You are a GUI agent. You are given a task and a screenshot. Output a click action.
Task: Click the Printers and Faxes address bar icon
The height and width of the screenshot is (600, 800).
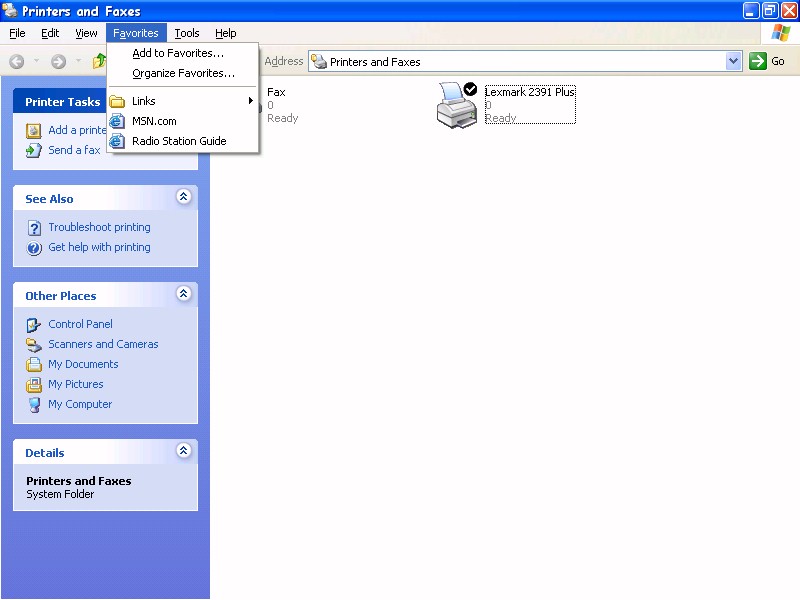pyautogui.click(x=319, y=62)
